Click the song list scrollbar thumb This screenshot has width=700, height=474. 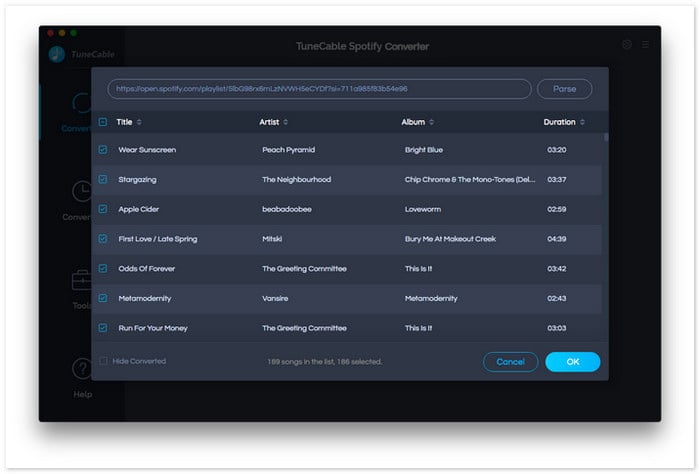click(x=606, y=137)
